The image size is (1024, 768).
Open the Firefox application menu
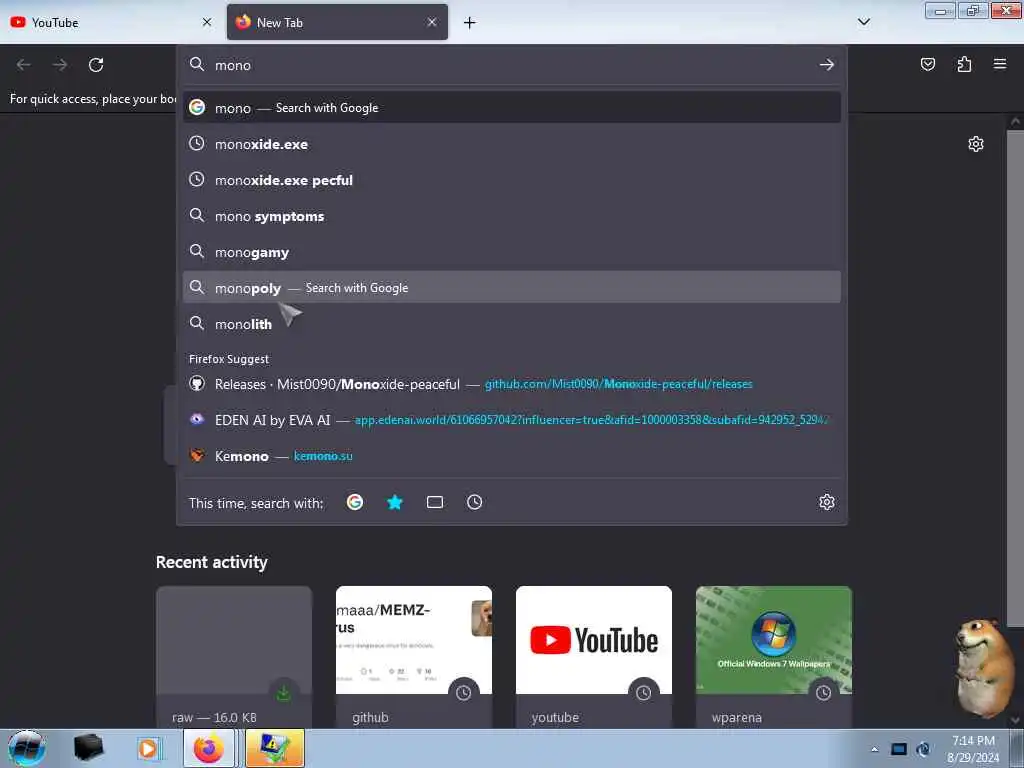point(1000,64)
